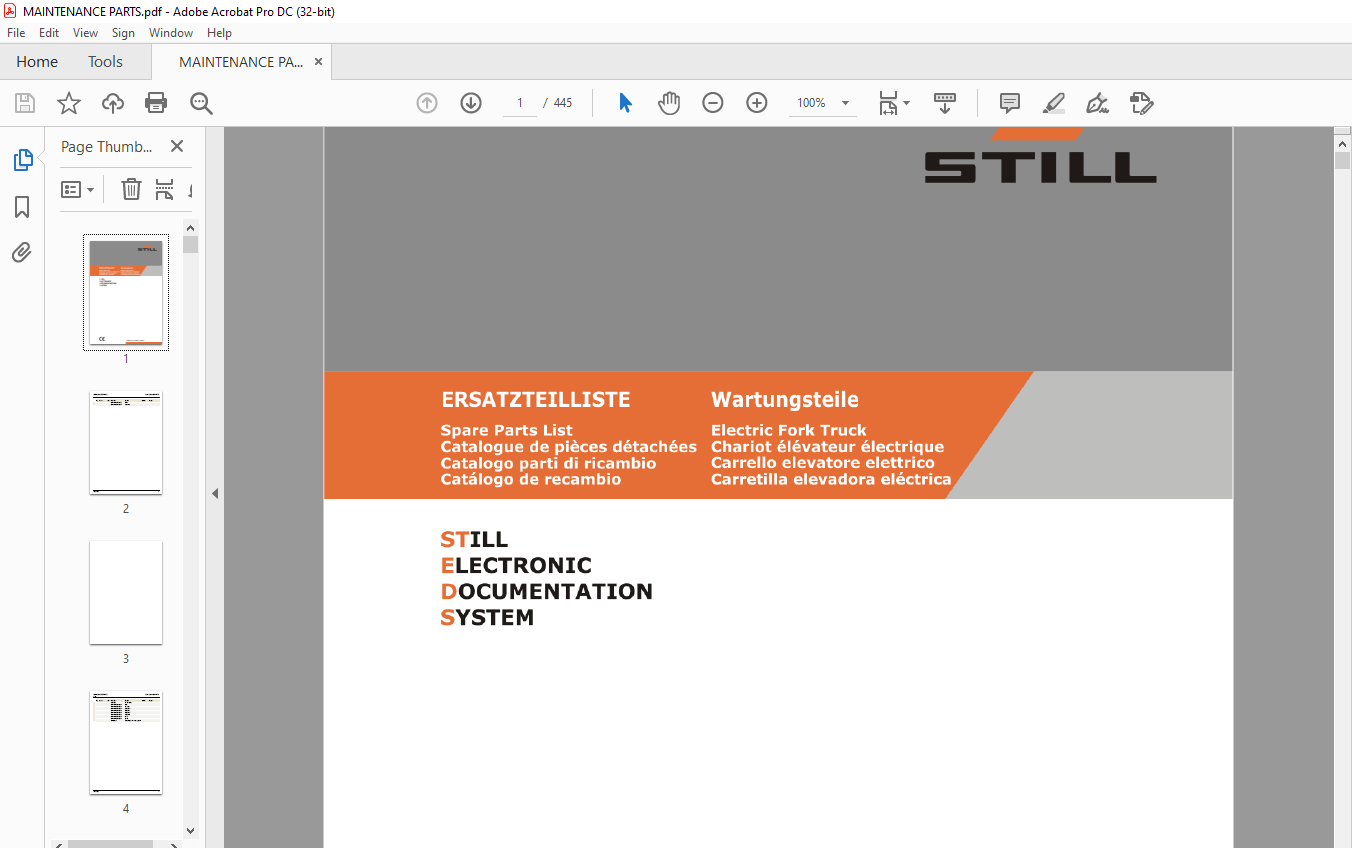Add file to starred with star icon
This screenshot has width=1352, height=848.
pyautogui.click(x=69, y=103)
